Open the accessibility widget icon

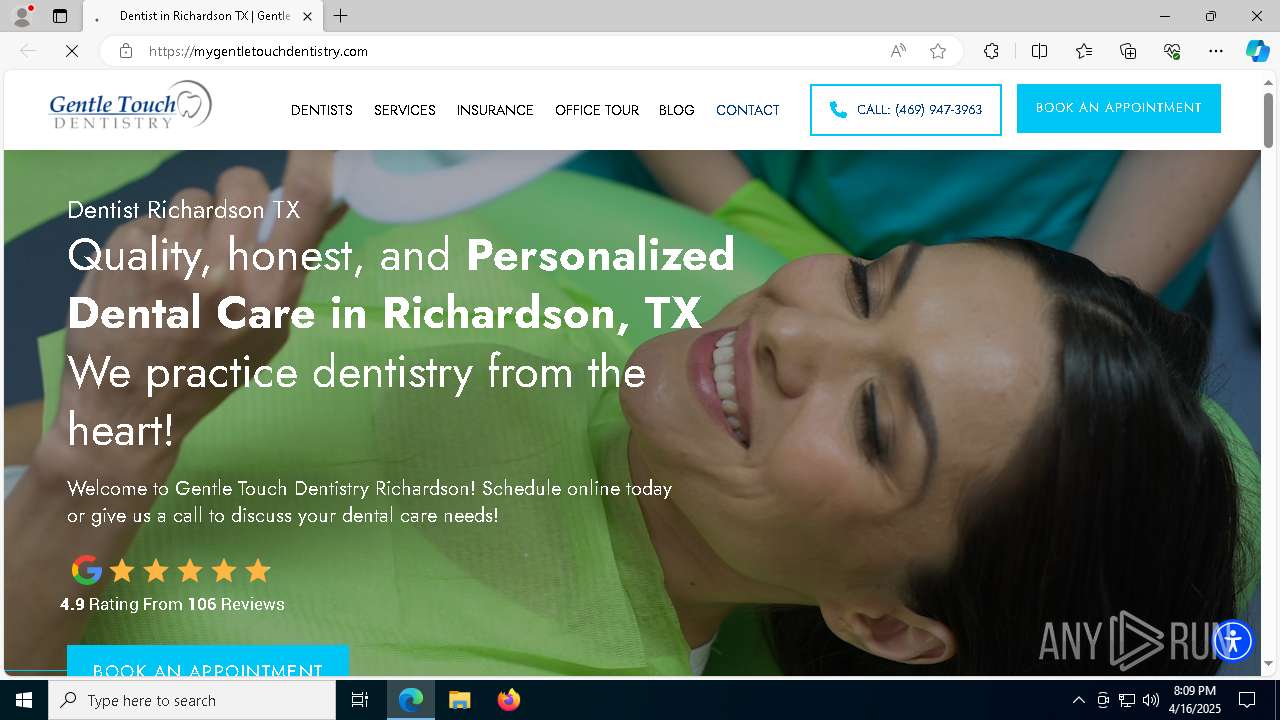tap(1233, 640)
